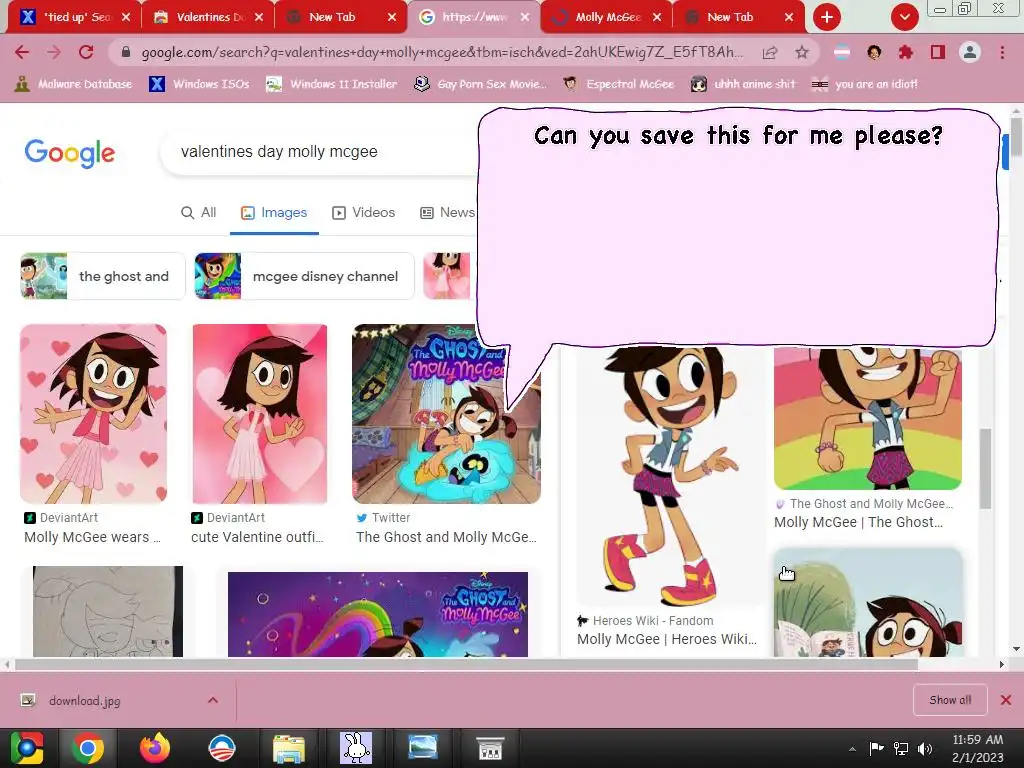1024x768 pixels.
Task: Switch to the last New Tab
Action: (x=737, y=17)
